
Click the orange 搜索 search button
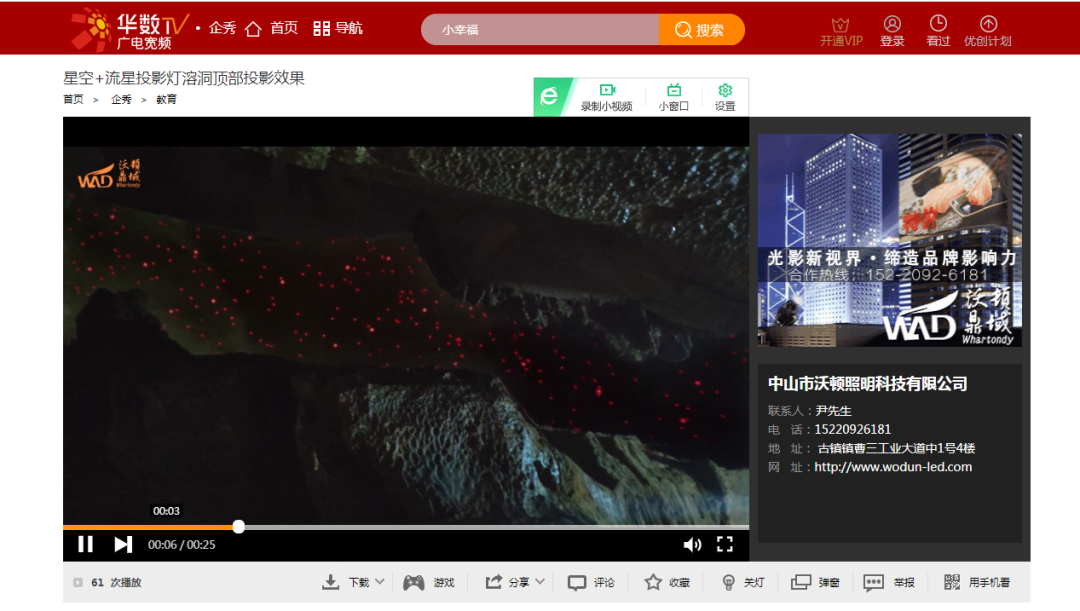(701, 30)
